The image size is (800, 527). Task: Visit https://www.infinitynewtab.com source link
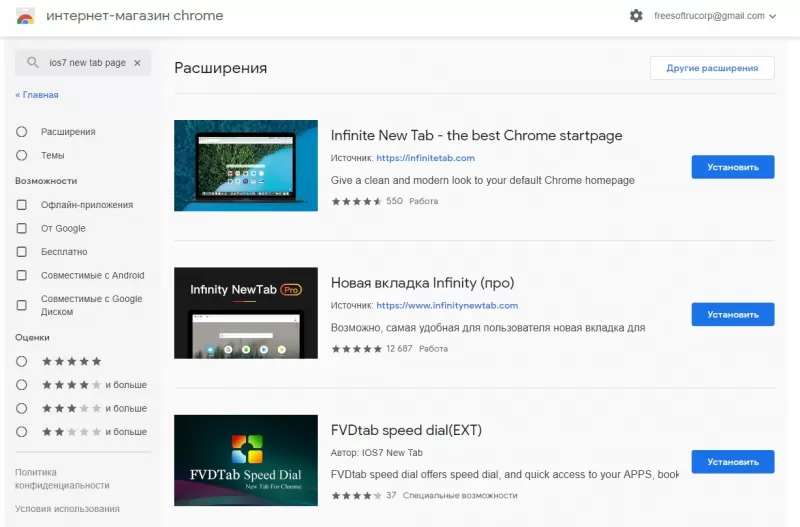(x=447, y=306)
